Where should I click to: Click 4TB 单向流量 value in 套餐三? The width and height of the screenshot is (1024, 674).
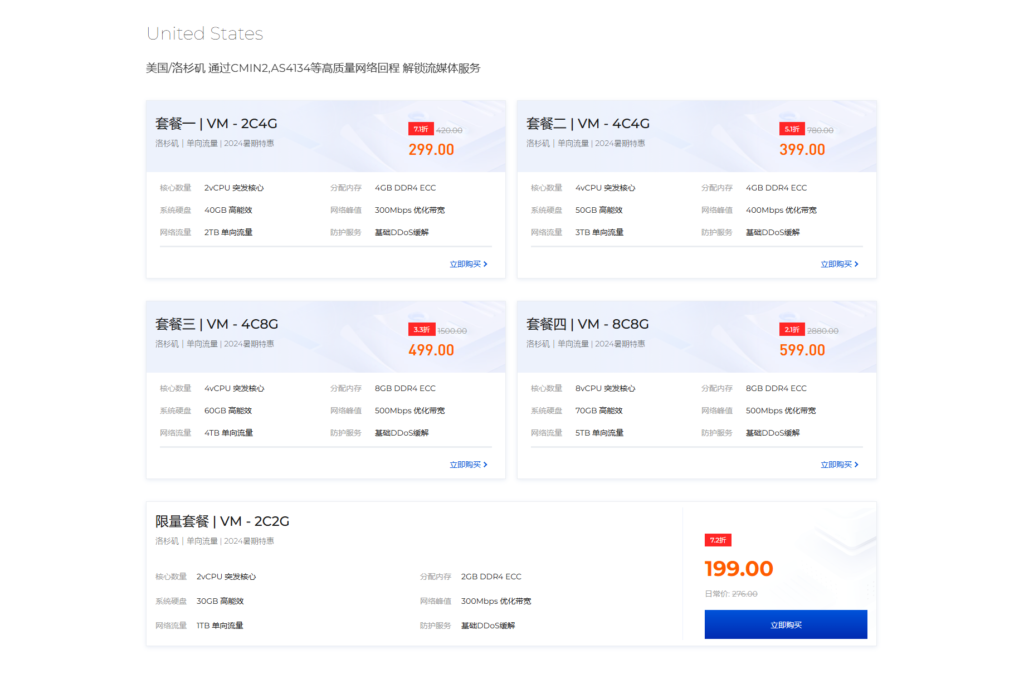[x=228, y=433]
